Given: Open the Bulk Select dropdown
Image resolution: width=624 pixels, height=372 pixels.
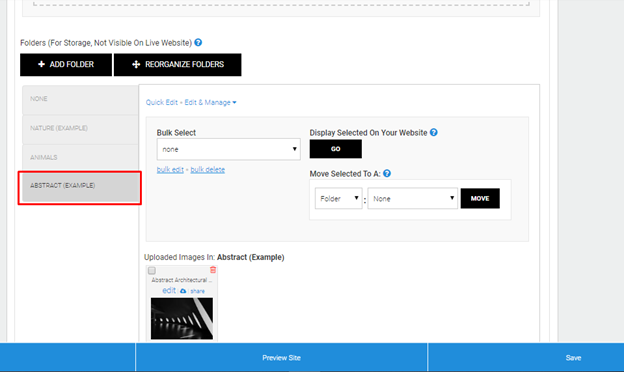Looking at the screenshot, I should [x=228, y=149].
